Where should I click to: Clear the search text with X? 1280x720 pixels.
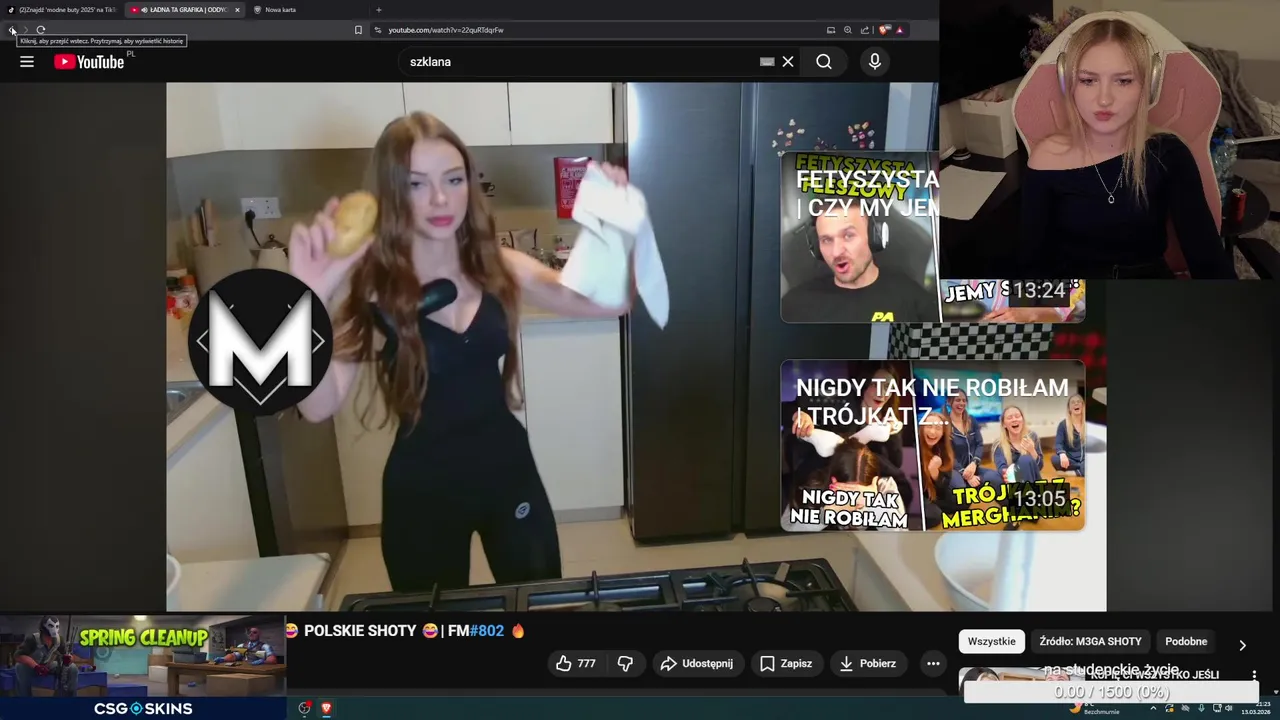click(788, 62)
